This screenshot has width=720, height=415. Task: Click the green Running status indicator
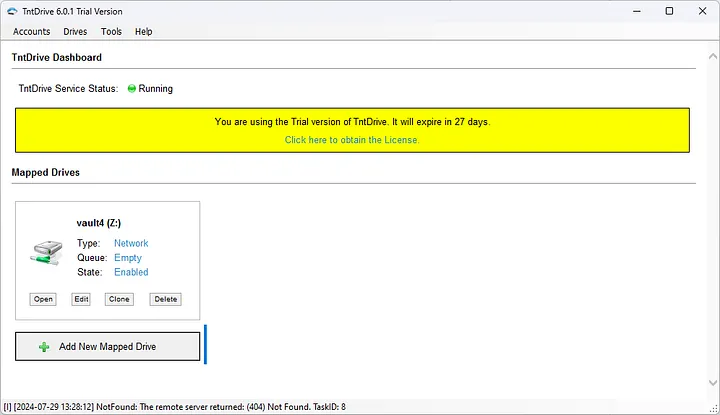[x=132, y=89]
